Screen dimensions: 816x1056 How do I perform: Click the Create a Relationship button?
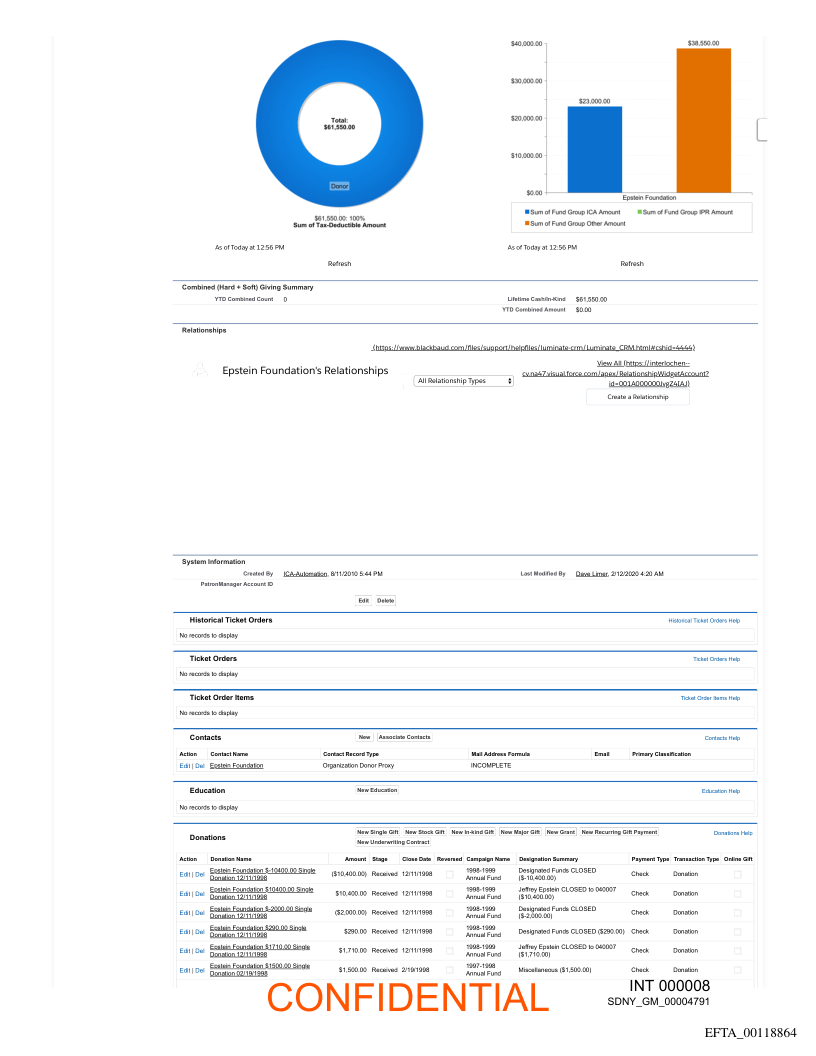637,397
